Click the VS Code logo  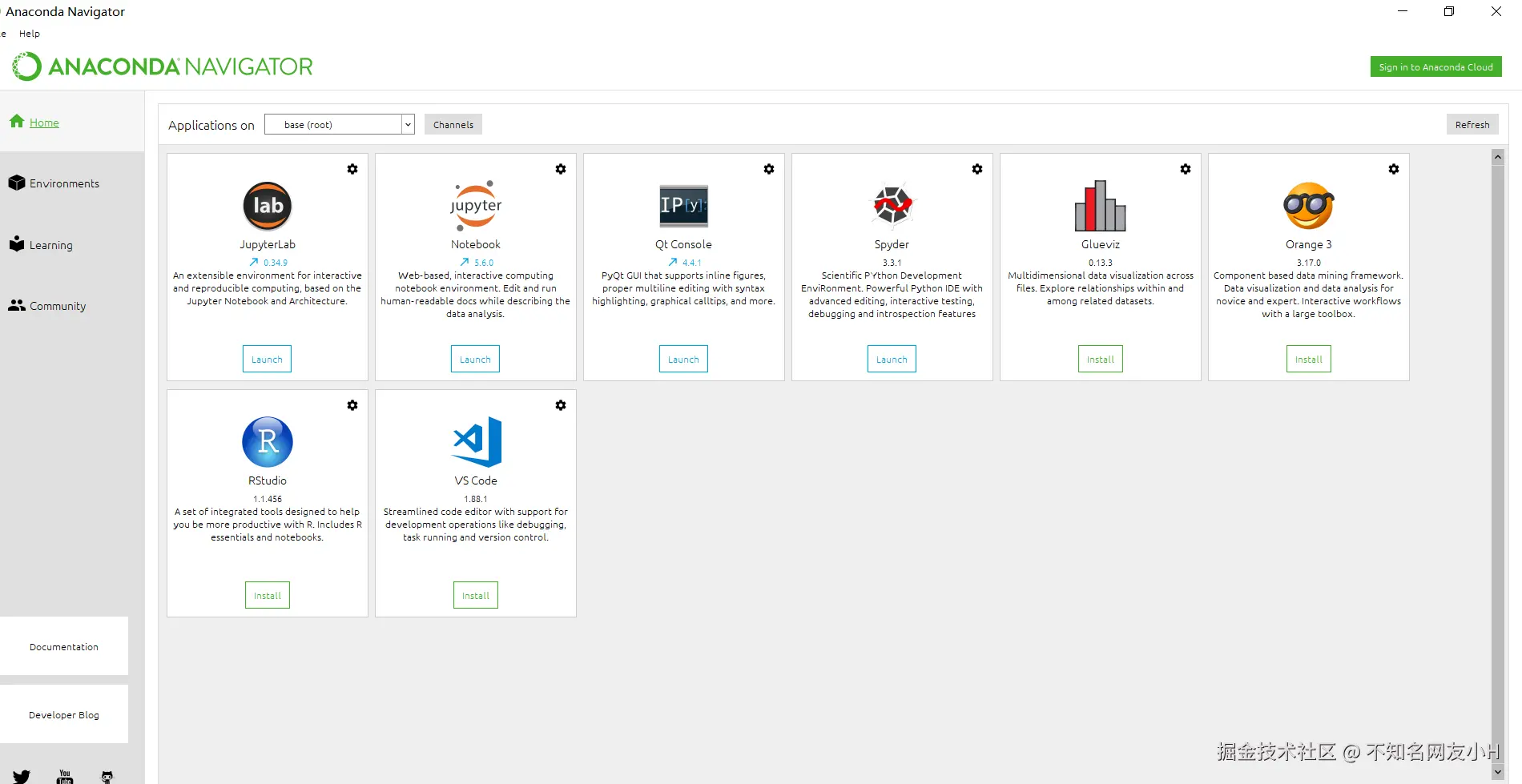point(477,442)
